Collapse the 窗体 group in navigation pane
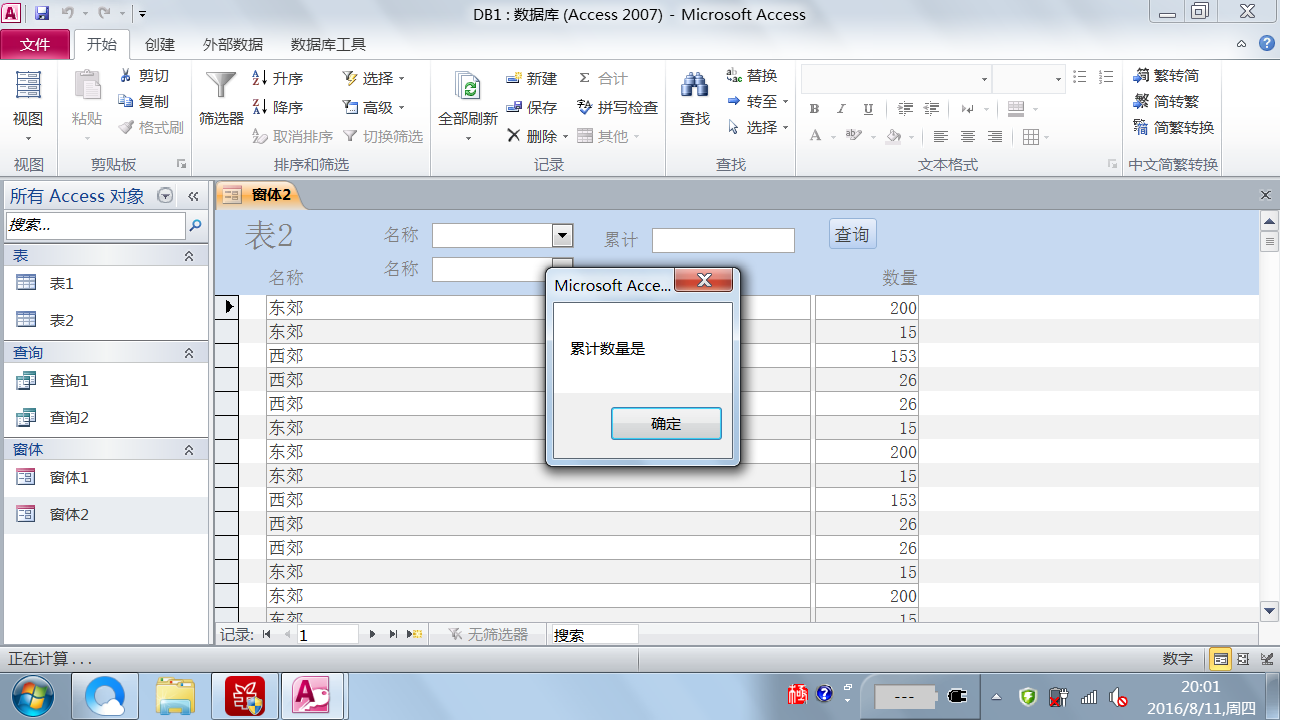The height and width of the screenshot is (720, 1310). [x=189, y=450]
